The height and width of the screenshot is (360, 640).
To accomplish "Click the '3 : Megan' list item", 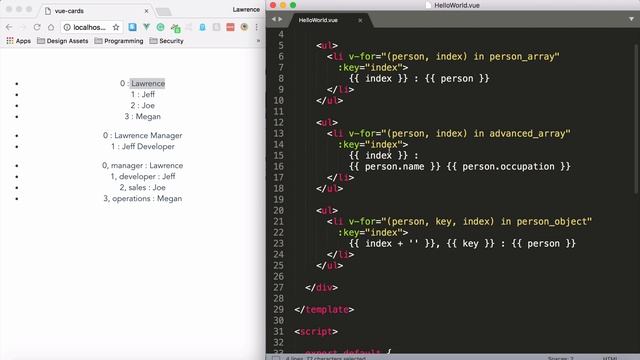I will coord(142,116).
